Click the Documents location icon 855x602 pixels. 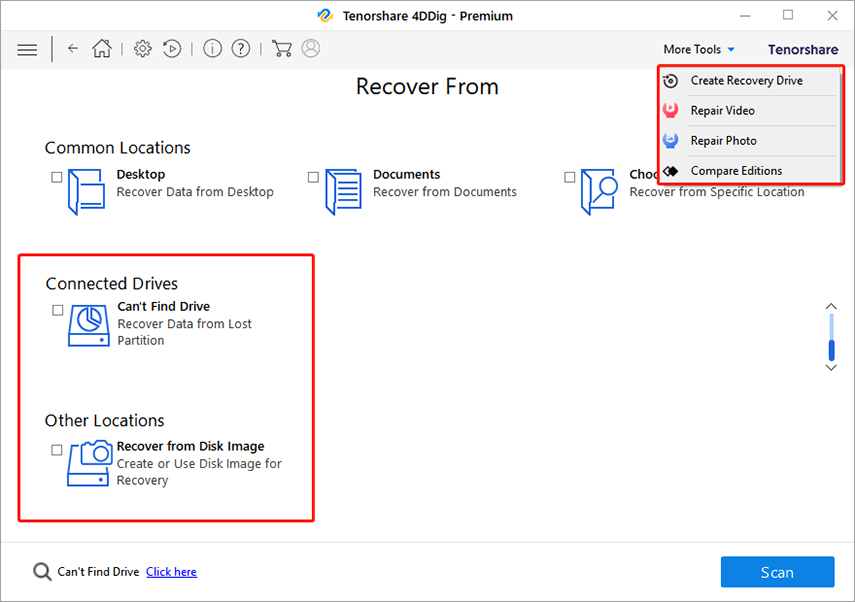coord(344,192)
